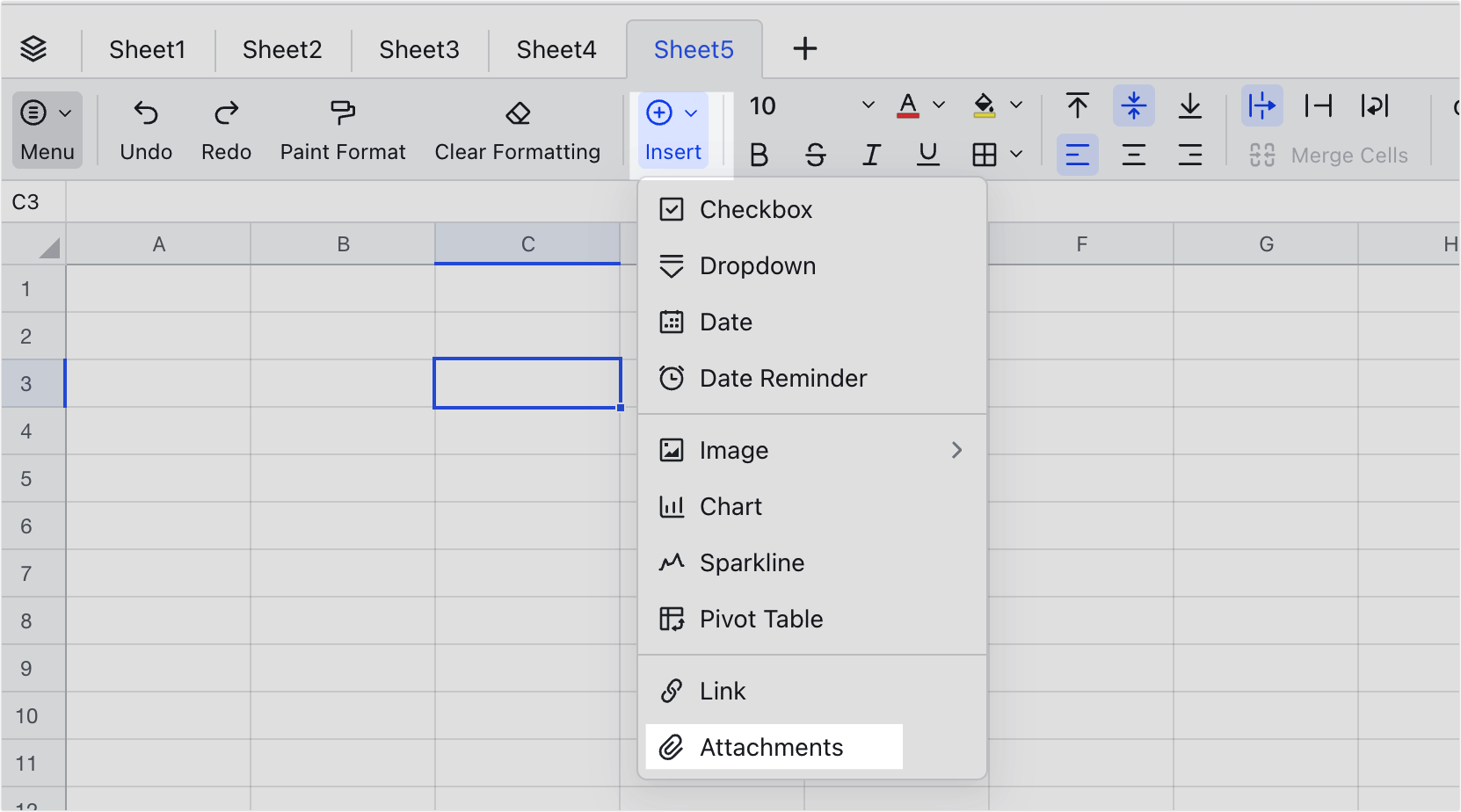The image size is (1461, 812).
Task: Toggle bold formatting on the cell
Action: (759, 155)
